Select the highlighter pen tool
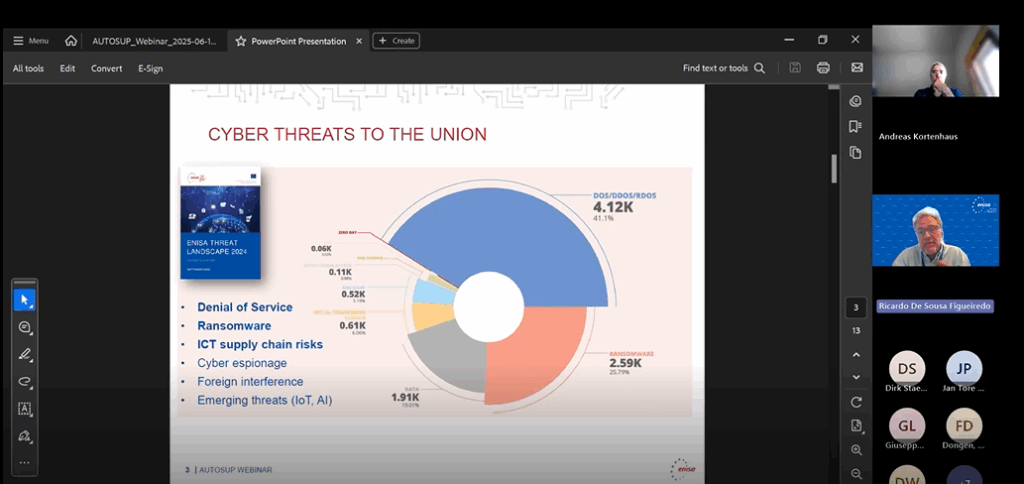The height and width of the screenshot is (484, 1024). point(25,354)
